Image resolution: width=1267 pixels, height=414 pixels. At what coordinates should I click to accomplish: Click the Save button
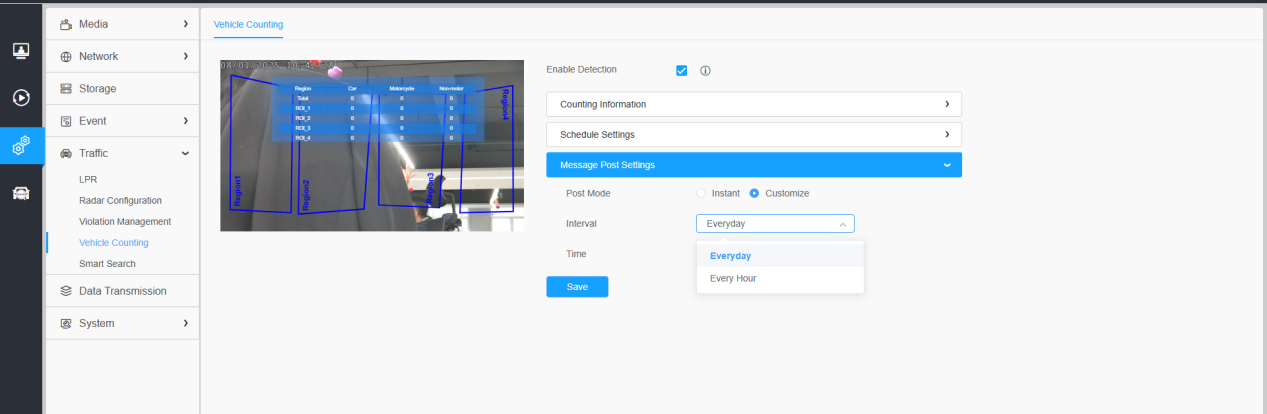point(577,287)
